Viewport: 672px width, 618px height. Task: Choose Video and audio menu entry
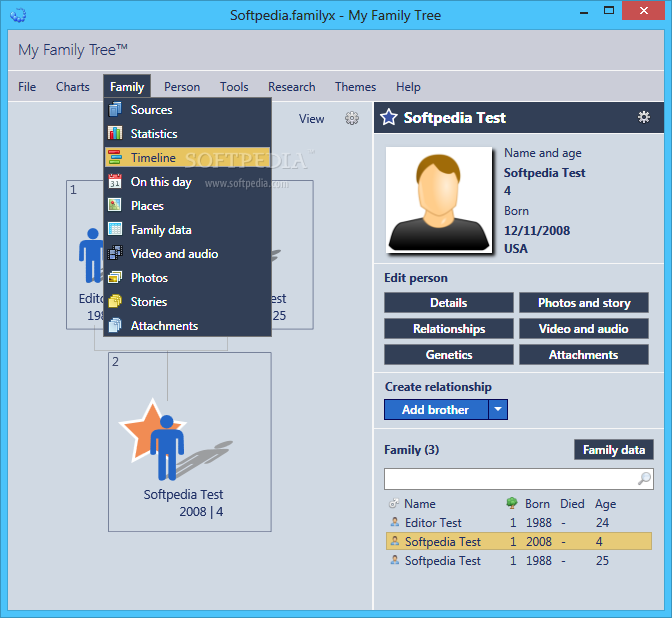click(188, 254)
